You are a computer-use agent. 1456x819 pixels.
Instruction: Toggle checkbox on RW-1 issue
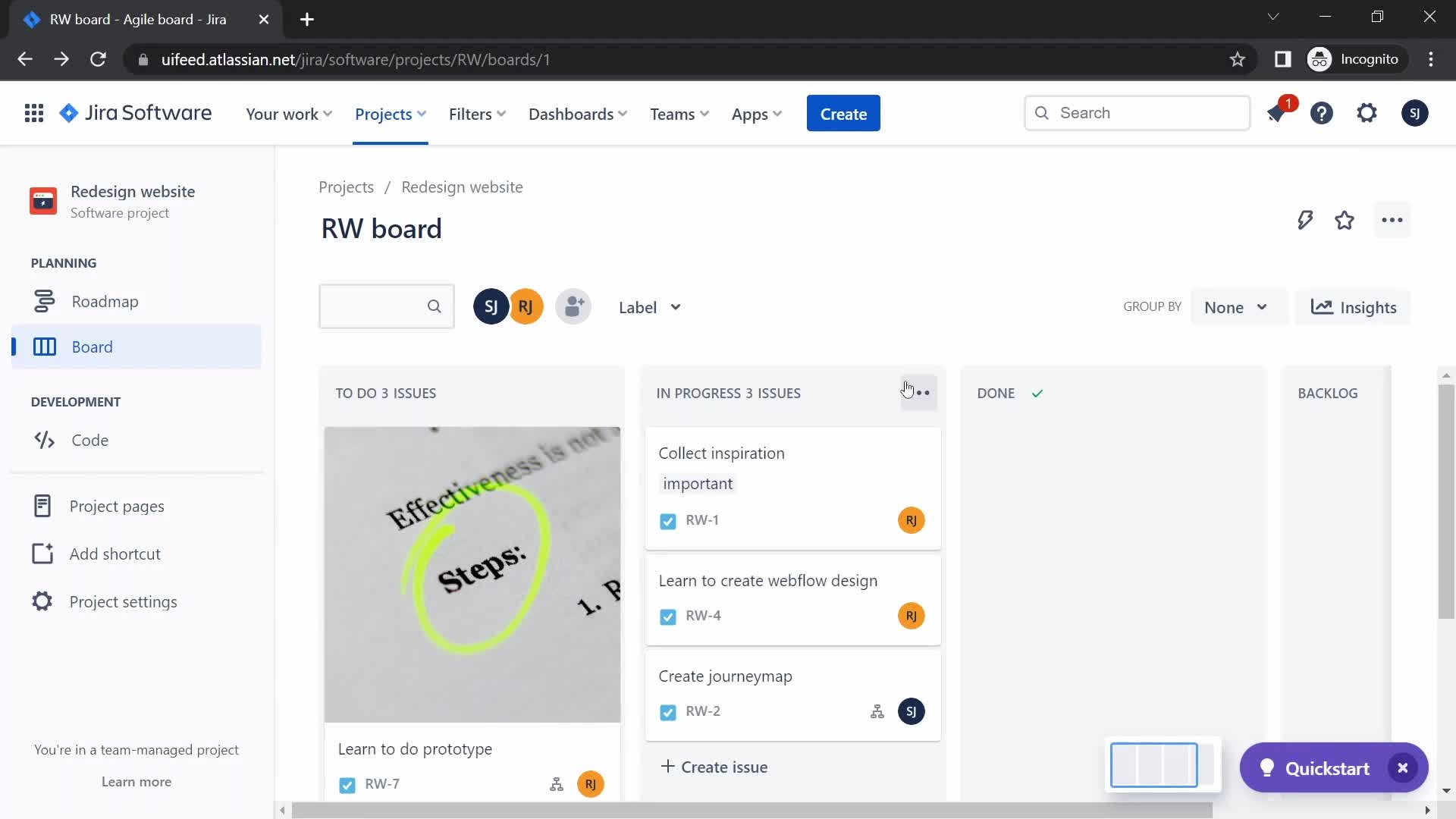668,520
